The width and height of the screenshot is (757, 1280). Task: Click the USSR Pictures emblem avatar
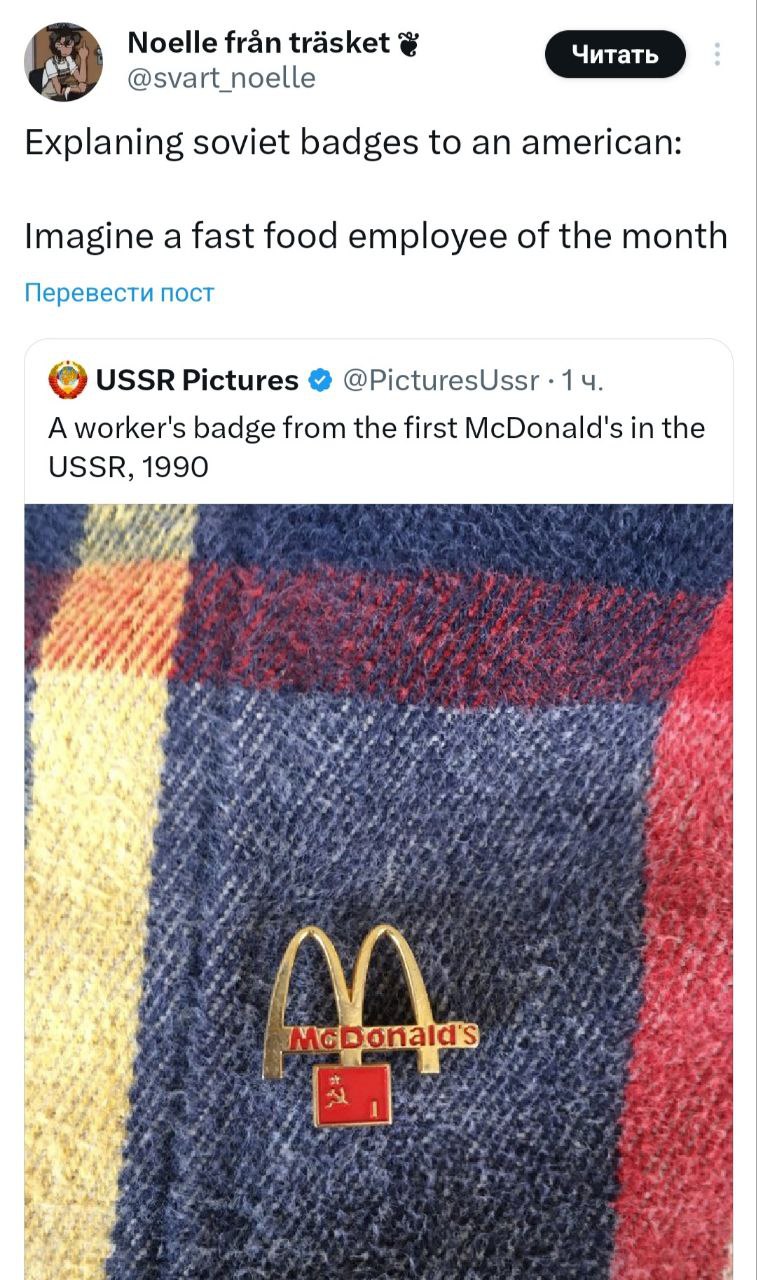tap(68, 380)
